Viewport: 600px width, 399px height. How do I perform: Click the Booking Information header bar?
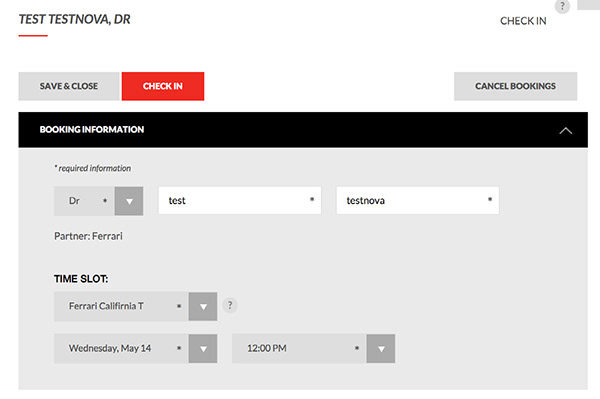[303, 130]
